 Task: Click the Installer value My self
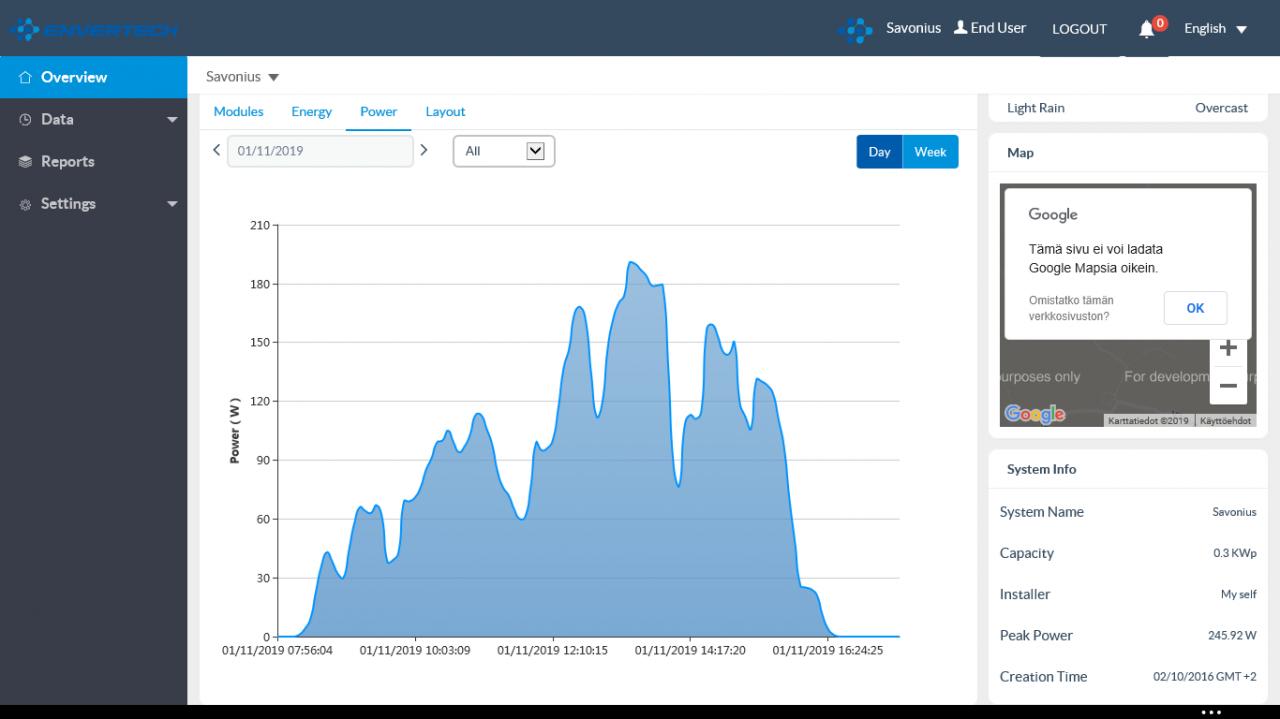click(1239, 594)
